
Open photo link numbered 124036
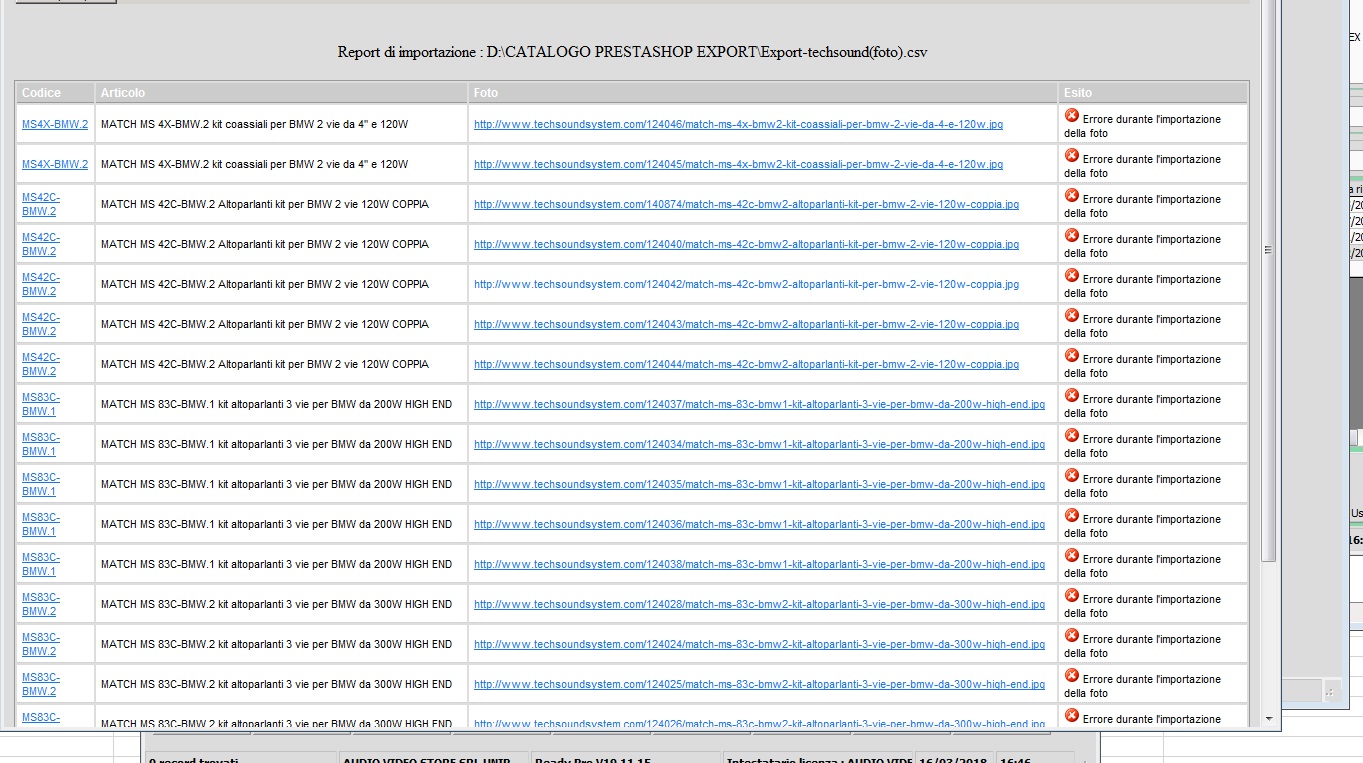click(759, 525)
